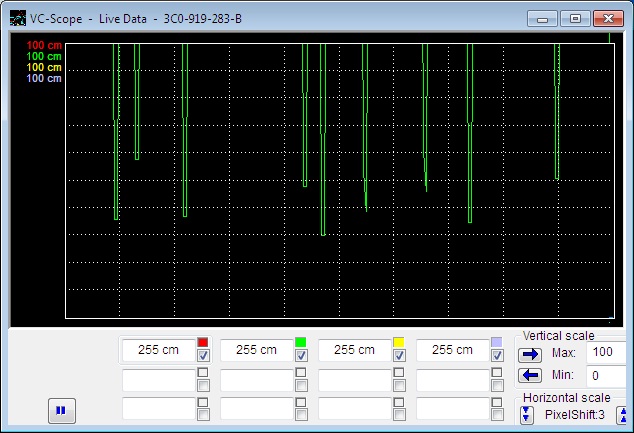Click the right arrow beside Max
This screenshot has width=634, height=433.
[529, 353]
